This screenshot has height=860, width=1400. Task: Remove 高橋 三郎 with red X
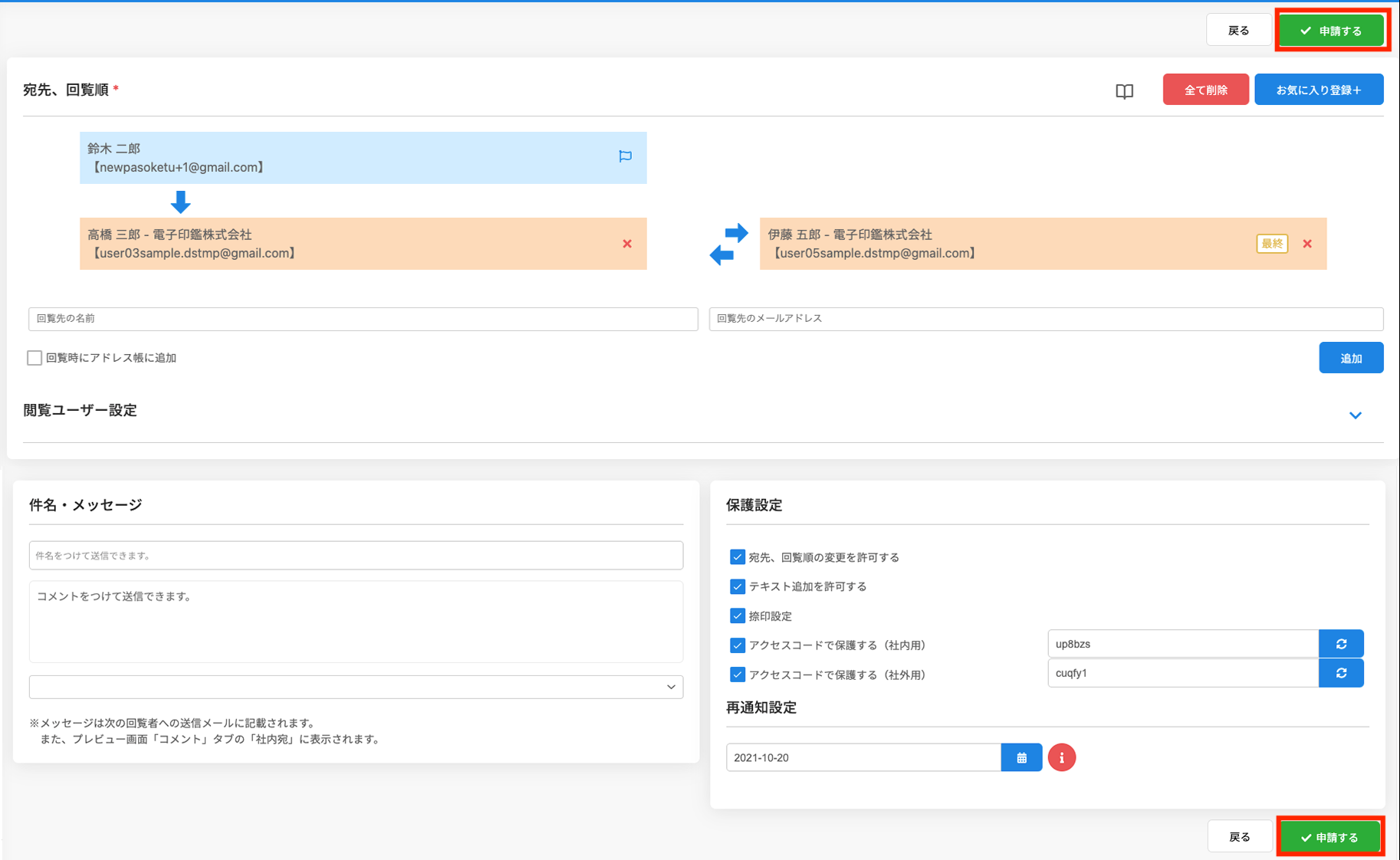click(627, 244)
